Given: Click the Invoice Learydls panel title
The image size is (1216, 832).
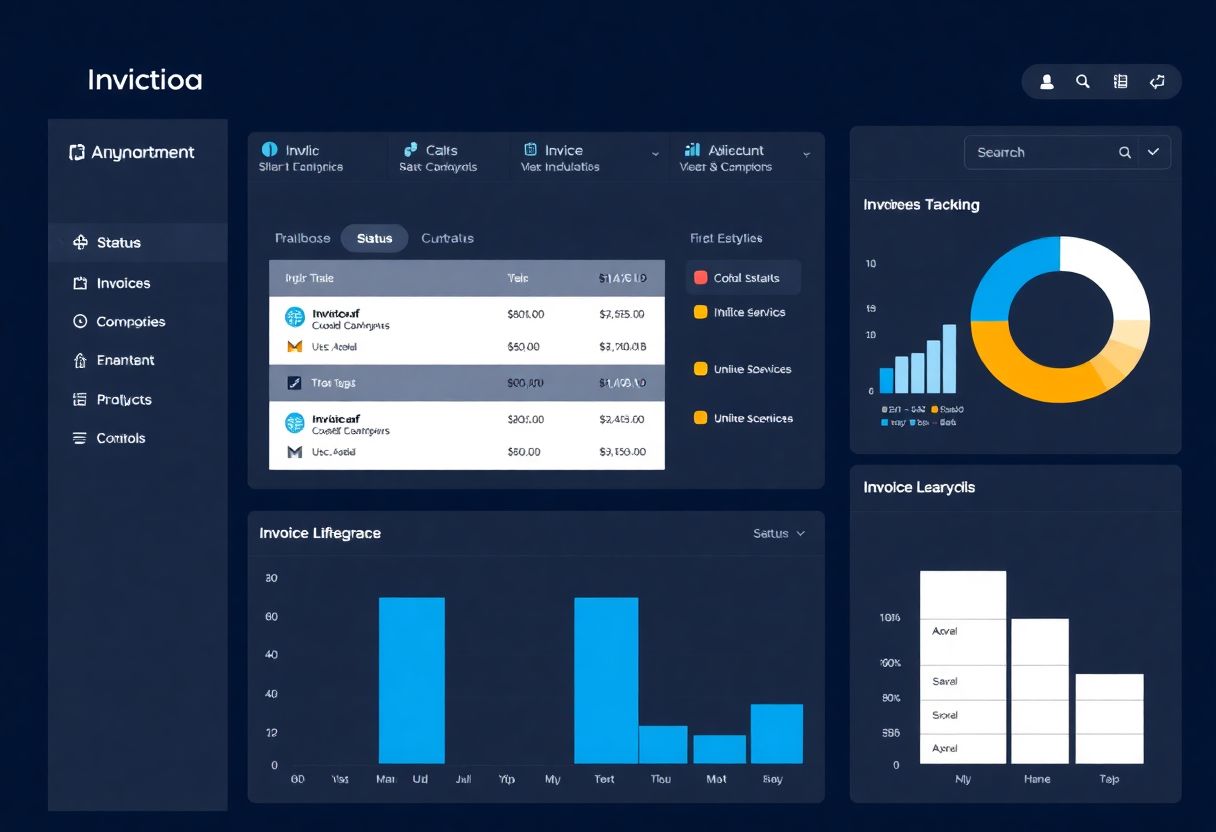Looking at the screenshot, I should tap(919, 488).
